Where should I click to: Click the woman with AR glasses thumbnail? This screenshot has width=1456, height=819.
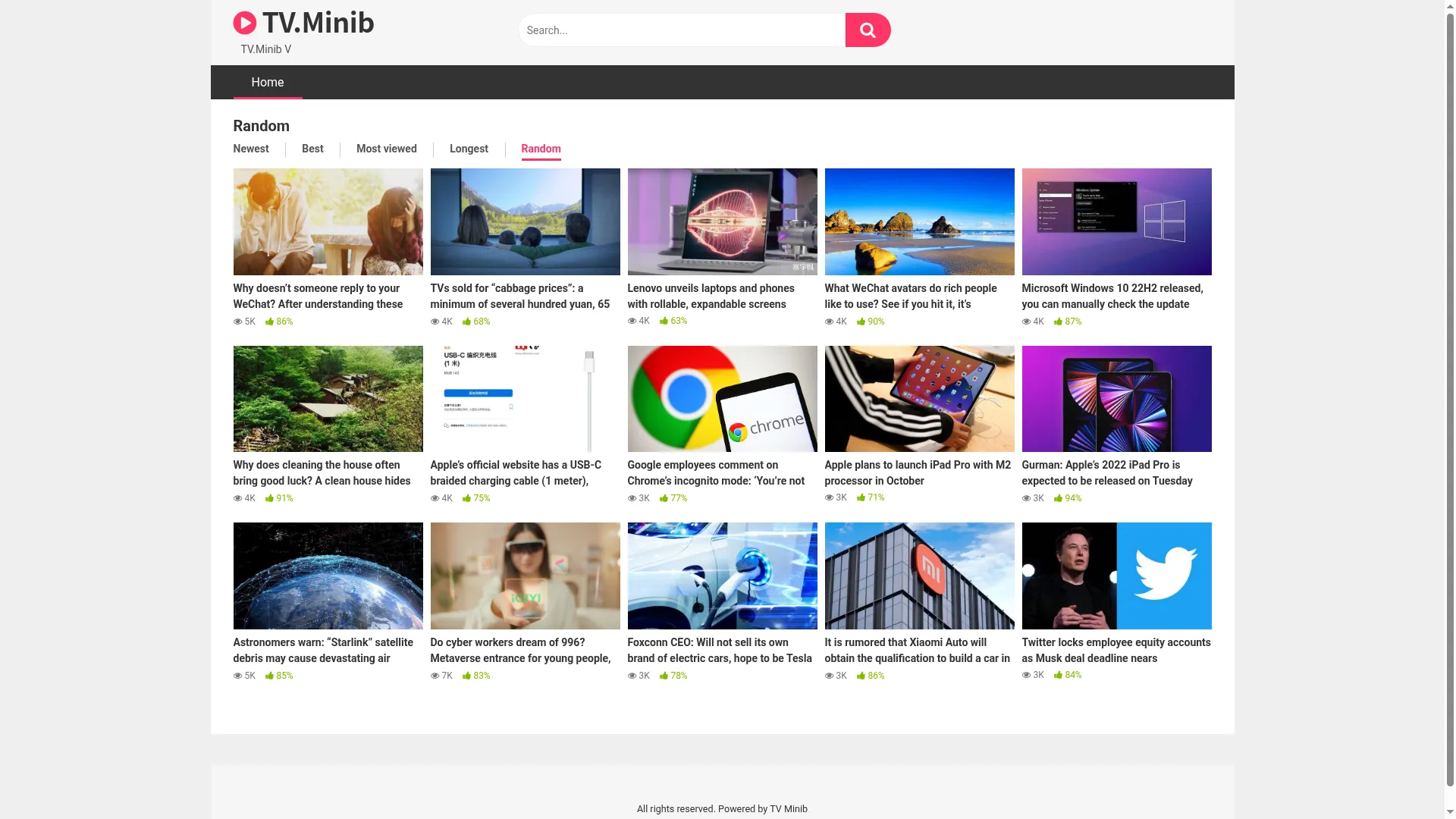[x=525, y=576]
